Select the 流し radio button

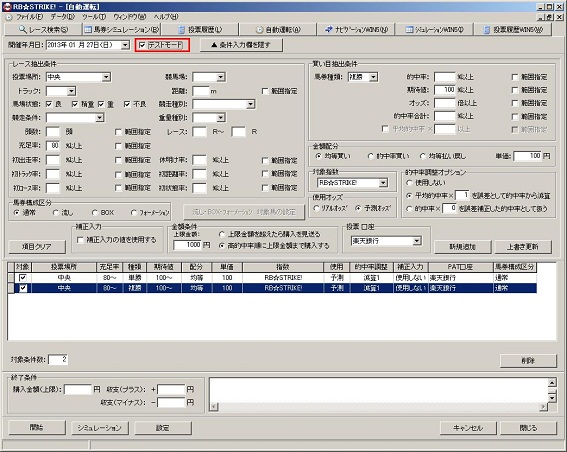[x=55, y=213]
